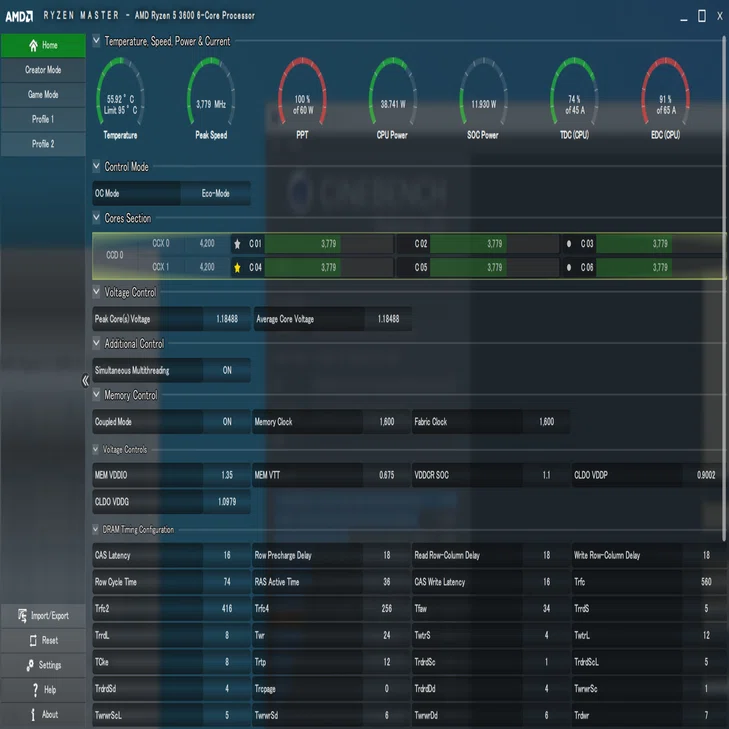Image resolution: width=729 pixels, height=729 pixels.
Task: Collapse the Cores Section expander
Action: point(96,218)
